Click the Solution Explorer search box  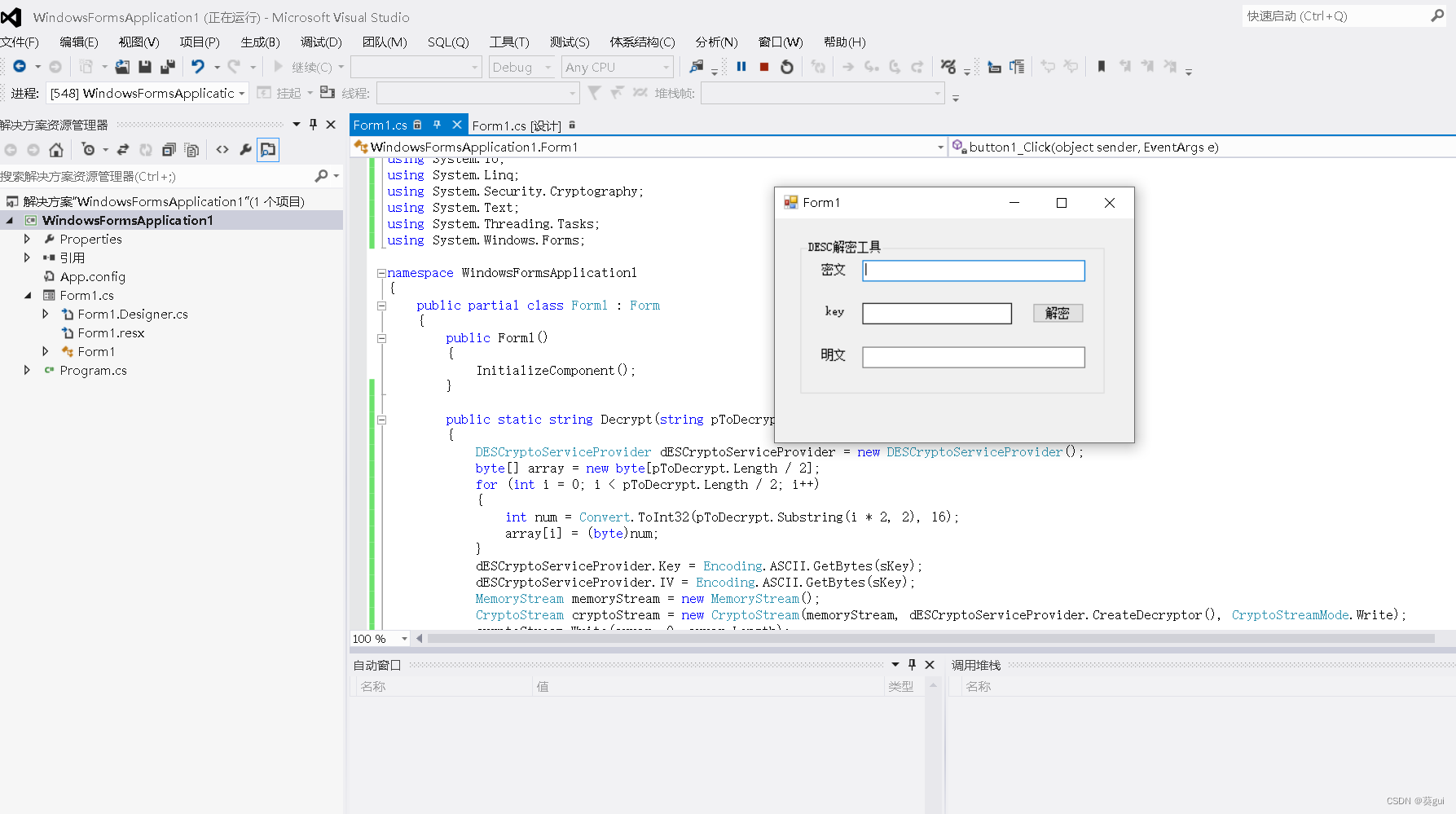(x=155, y=176)
